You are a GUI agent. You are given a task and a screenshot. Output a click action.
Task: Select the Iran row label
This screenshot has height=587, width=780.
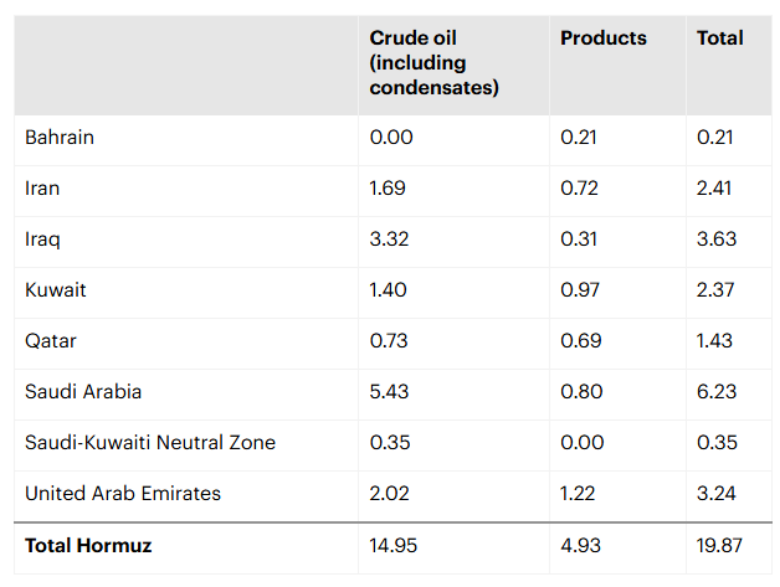(42, 188)
